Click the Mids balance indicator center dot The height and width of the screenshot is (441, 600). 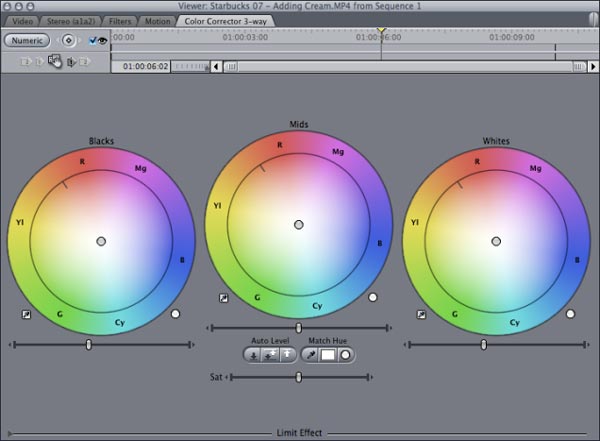coord(298,225)
